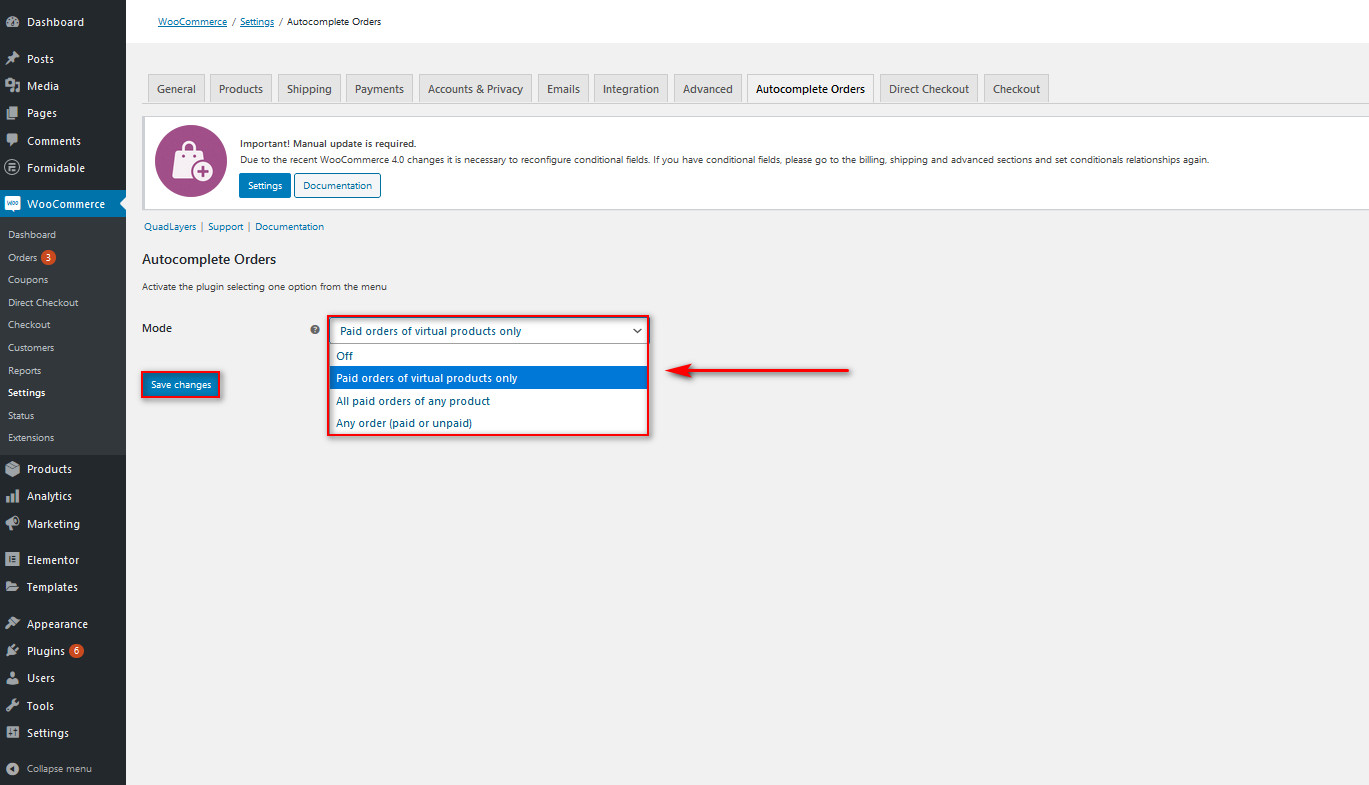Open the Advanced settings tab
The height and width of the screenshot is (785, 1369).
point(708,89)
